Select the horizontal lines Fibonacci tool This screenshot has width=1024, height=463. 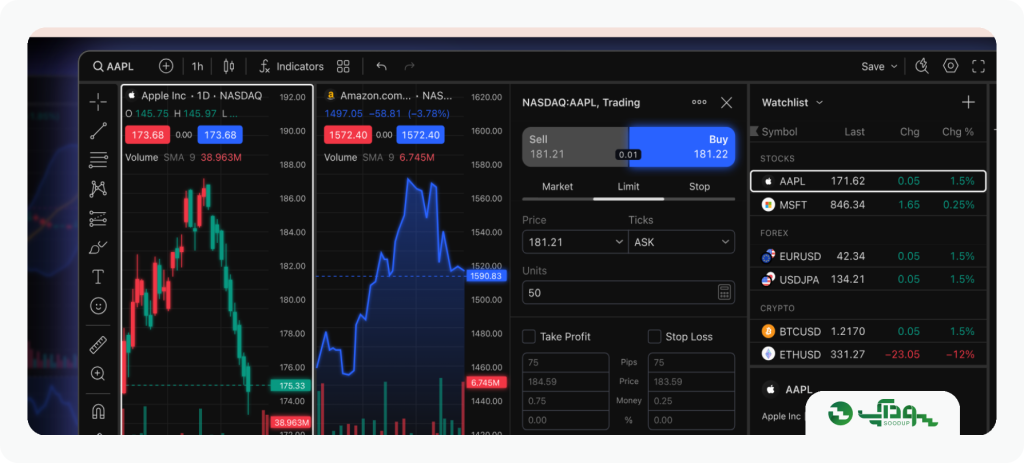click(98, 159)
